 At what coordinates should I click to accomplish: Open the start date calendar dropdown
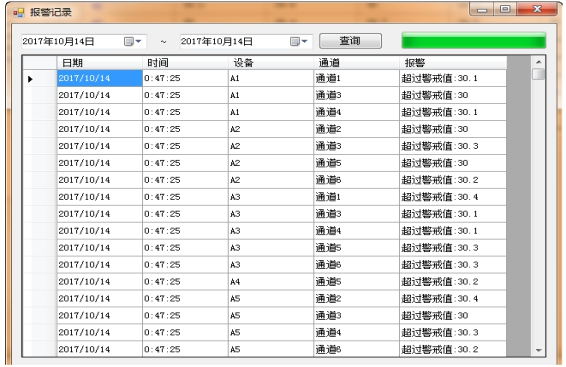click(133, 41)
